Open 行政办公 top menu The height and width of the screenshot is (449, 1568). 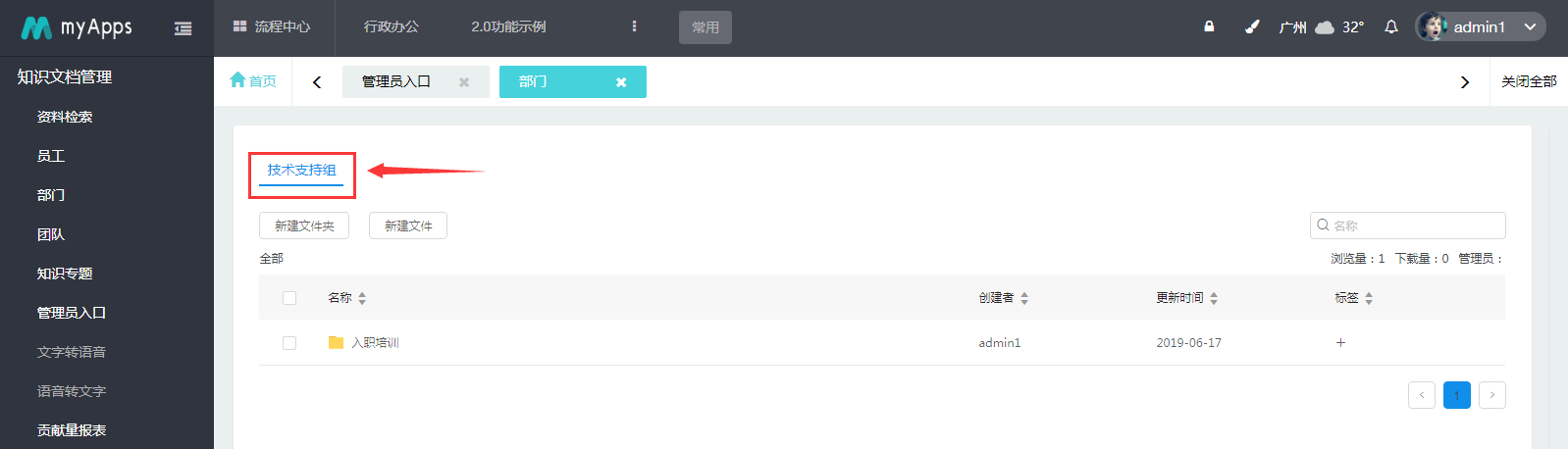[x=391, y=26]
